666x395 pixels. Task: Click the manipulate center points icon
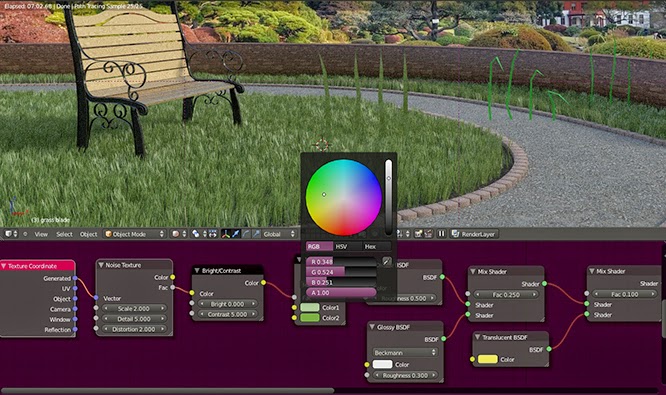(212, 234)
